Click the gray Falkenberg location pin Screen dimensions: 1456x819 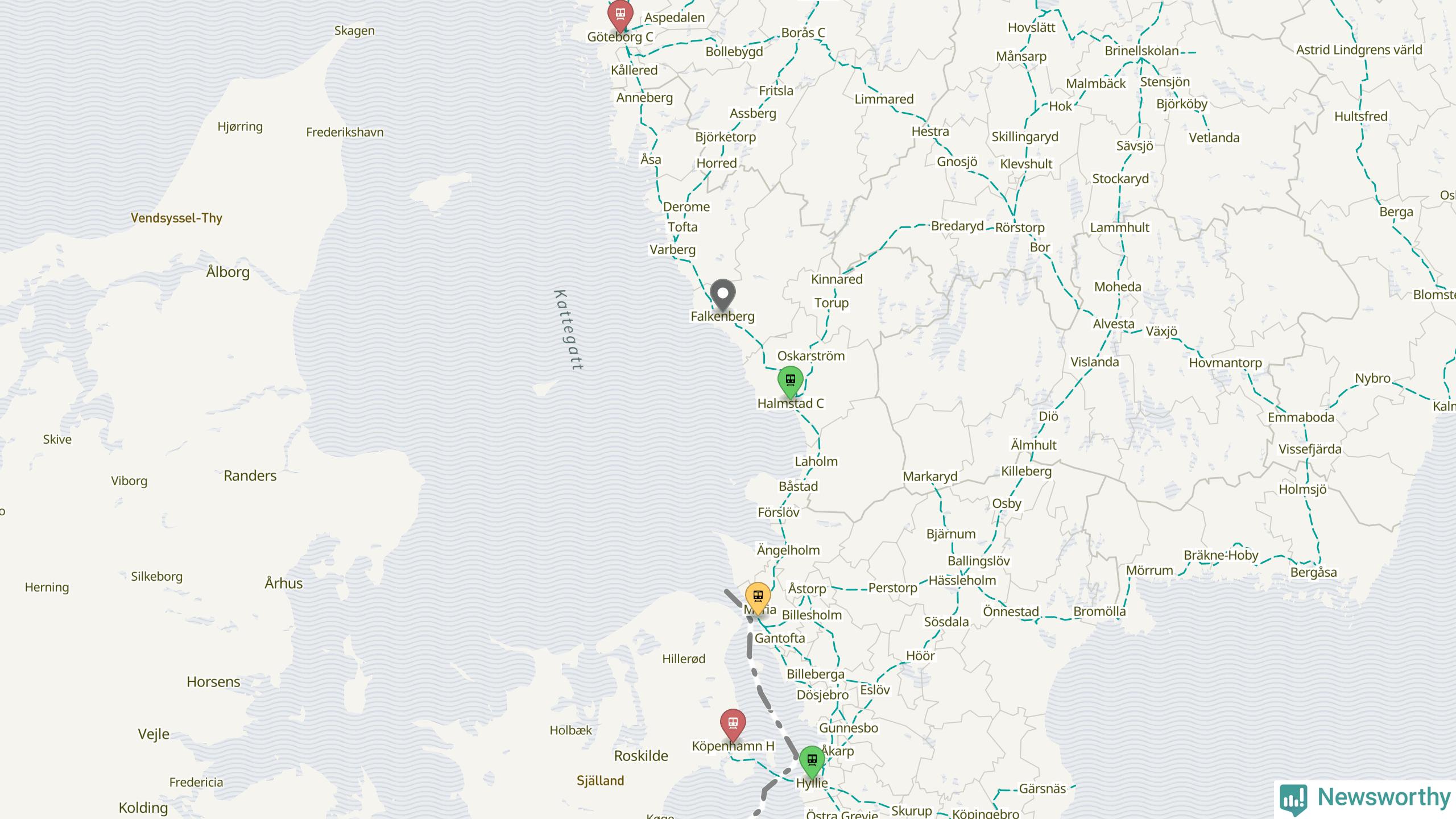tap(722, 295)
